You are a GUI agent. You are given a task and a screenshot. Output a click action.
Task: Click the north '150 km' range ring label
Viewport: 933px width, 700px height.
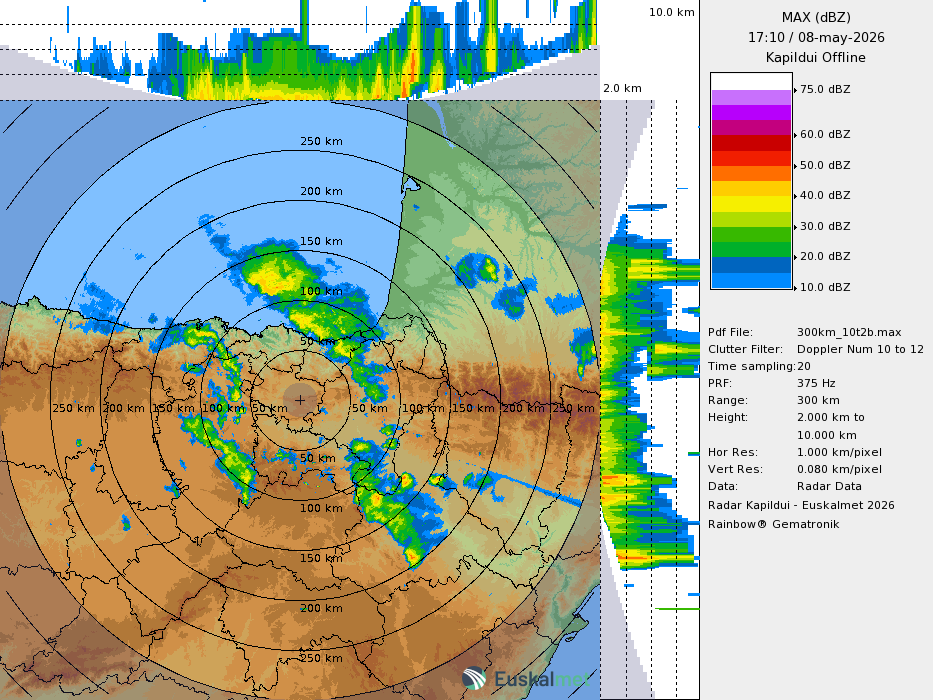pos(321,242)
